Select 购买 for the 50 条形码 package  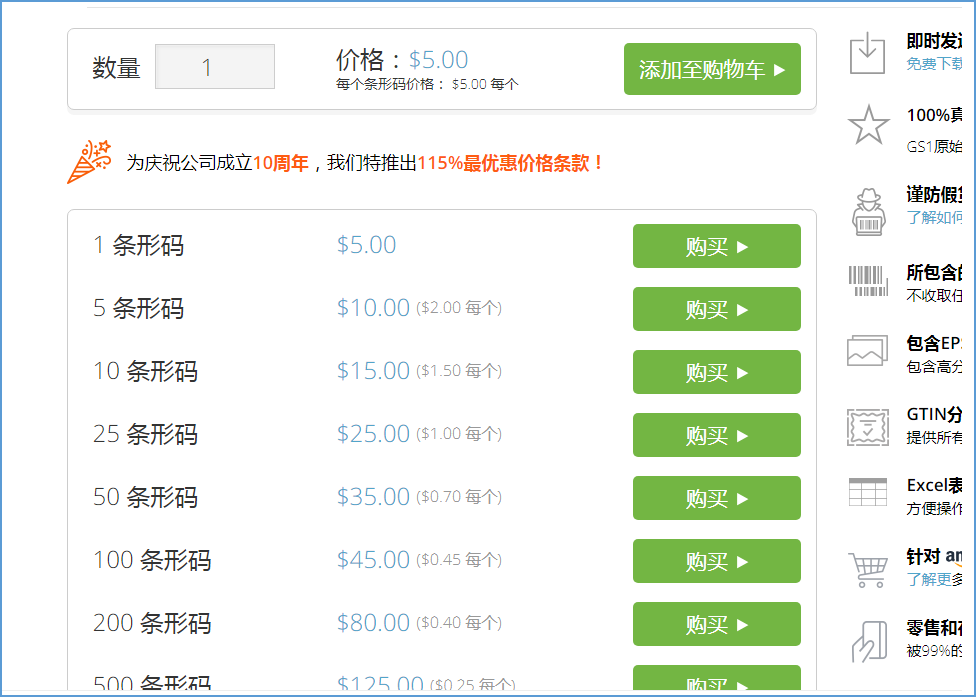click(x=716, y=498)
